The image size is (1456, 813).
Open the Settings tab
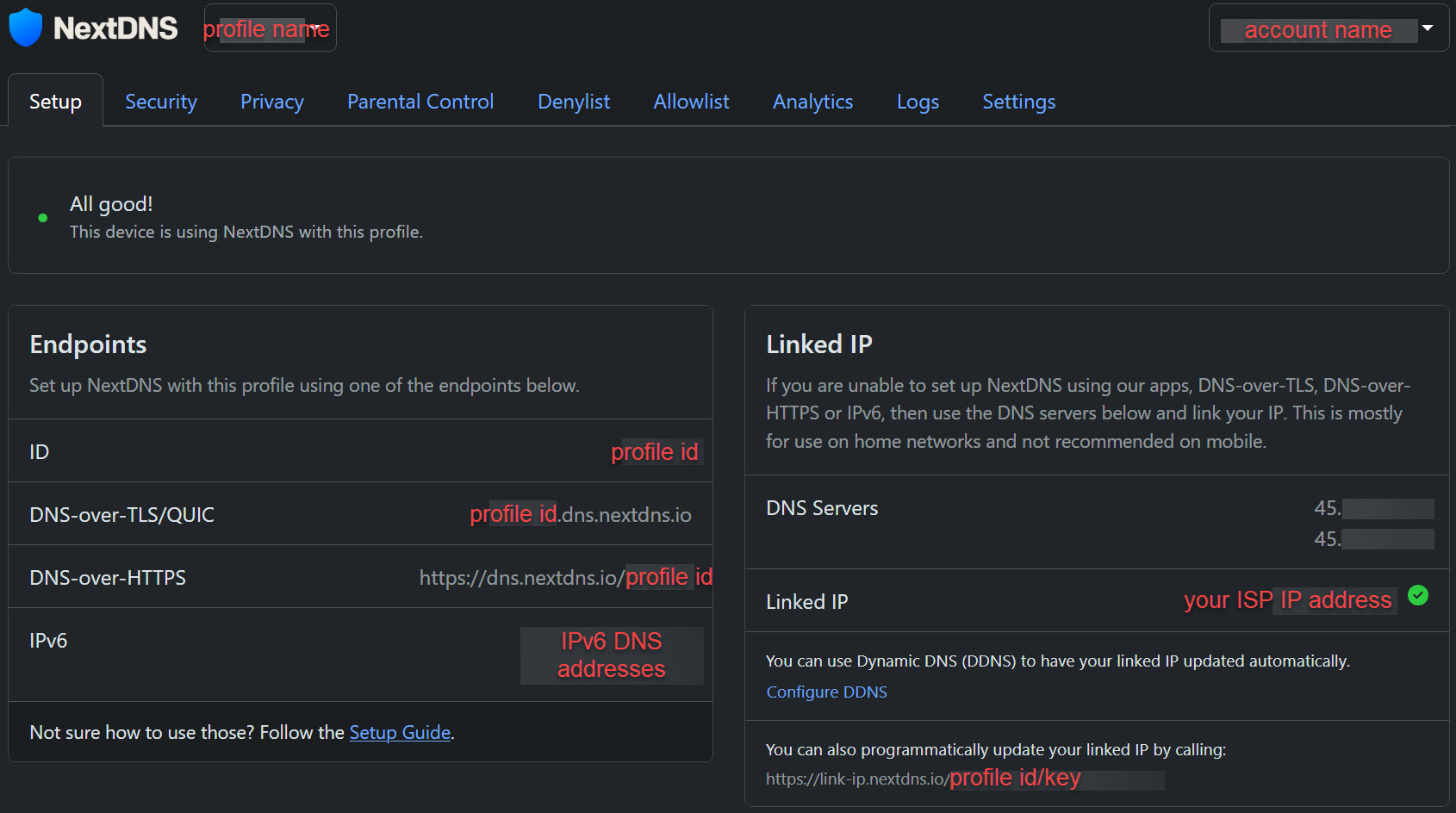tap(1018, 102)
